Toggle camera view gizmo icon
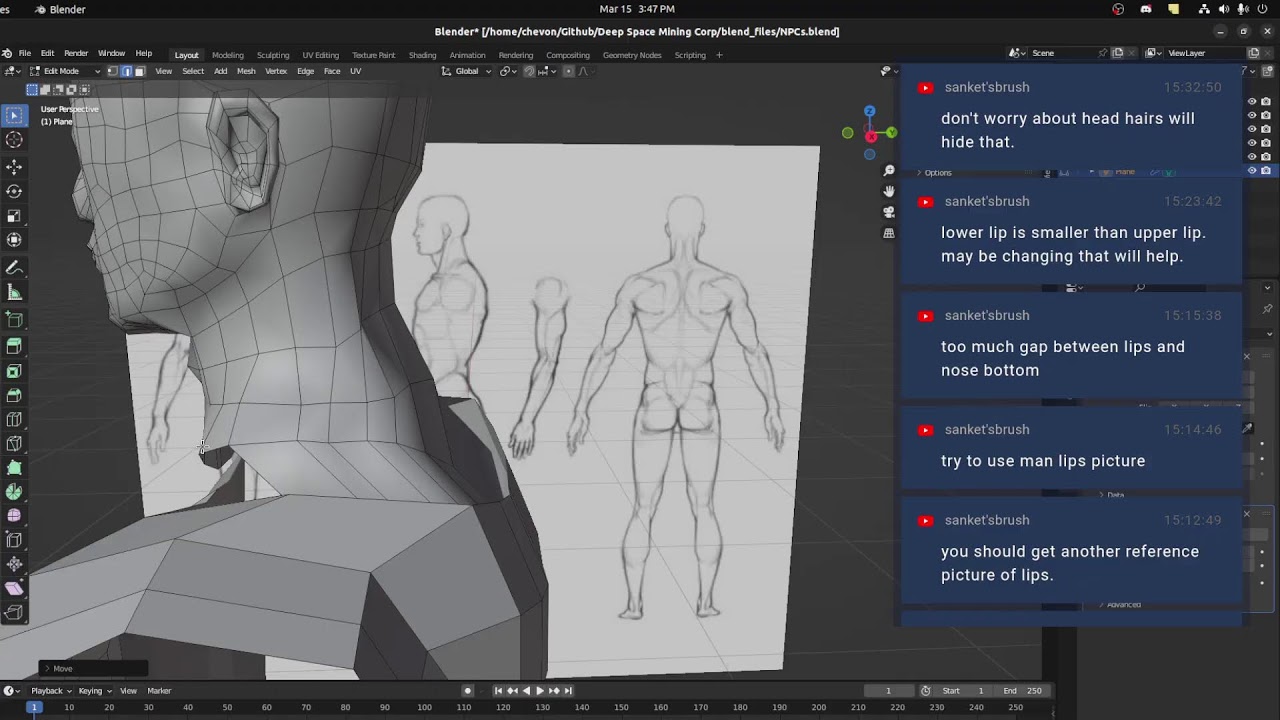1280x720 pixels. 889,212
